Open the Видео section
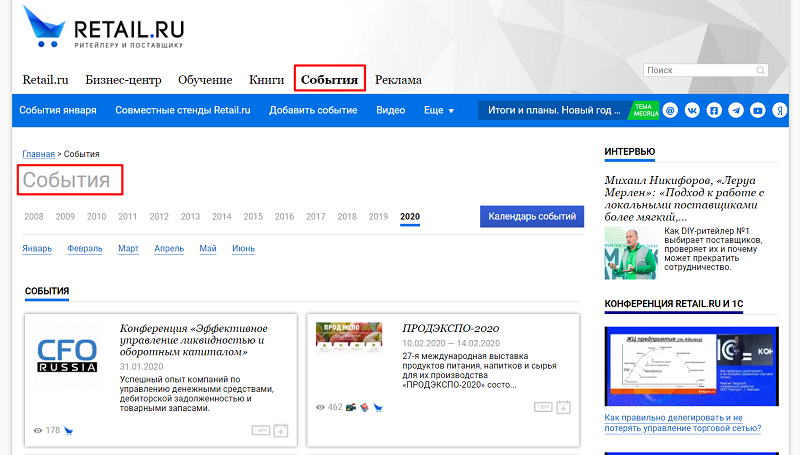 coord(391,110)
